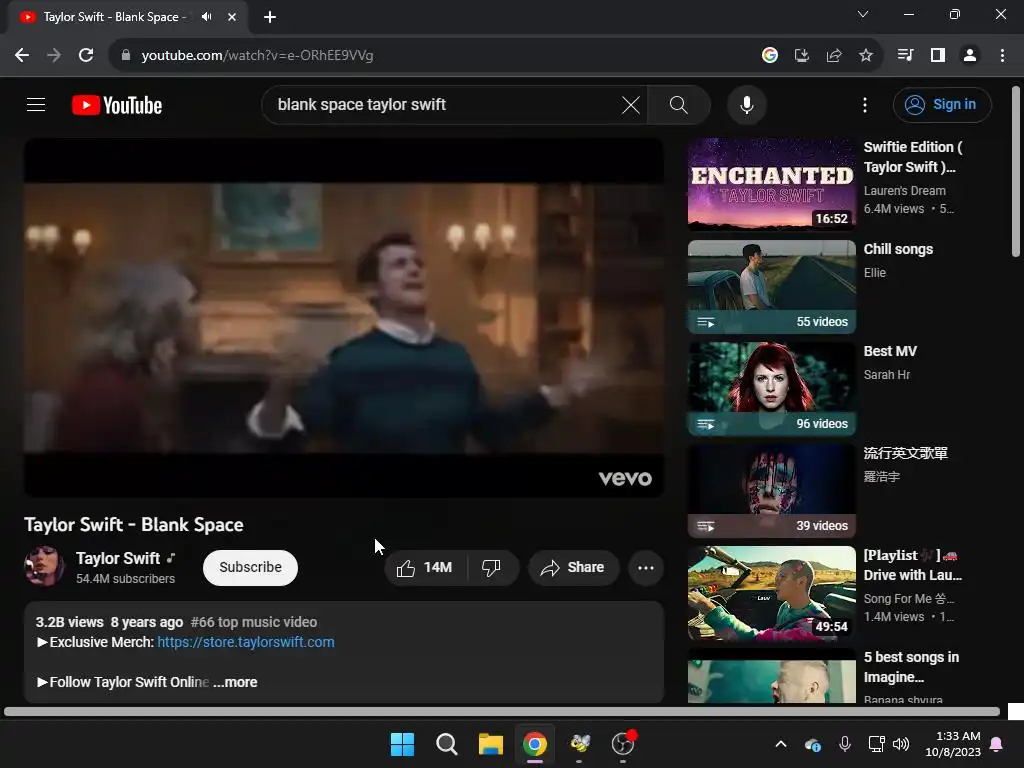Open the tab search chevron

[x=863, y=14]
